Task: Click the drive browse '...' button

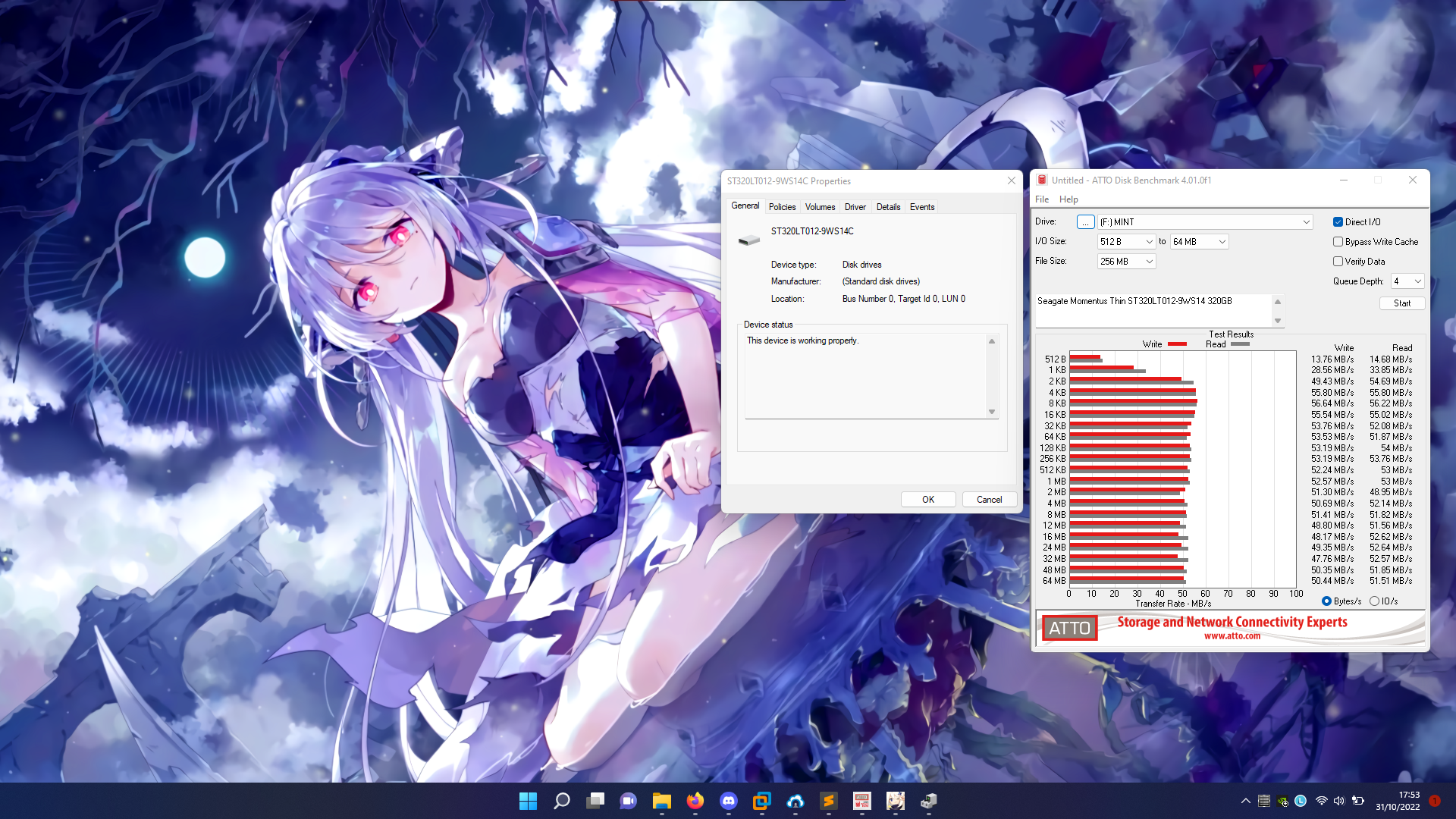Action: coord(1085,221)
